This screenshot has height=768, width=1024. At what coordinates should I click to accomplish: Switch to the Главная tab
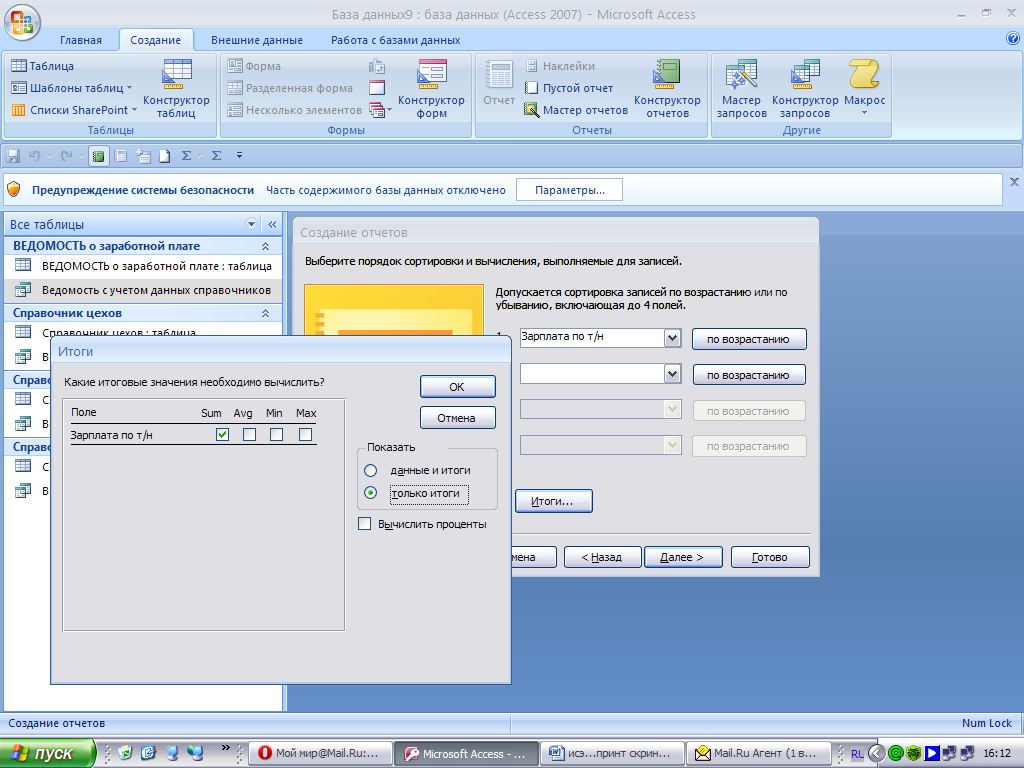click(x=80, y=40)
